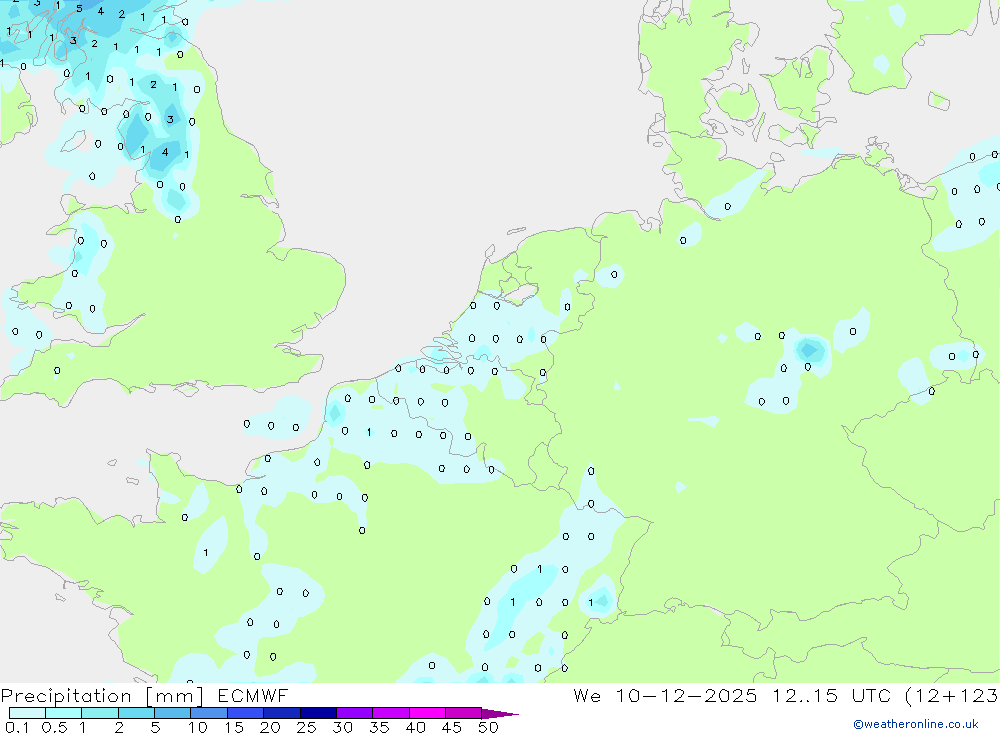This screenshot has height=733, width=1000.
Task: Select the 15–20 mm legend swatch
Action: (245, 713)
